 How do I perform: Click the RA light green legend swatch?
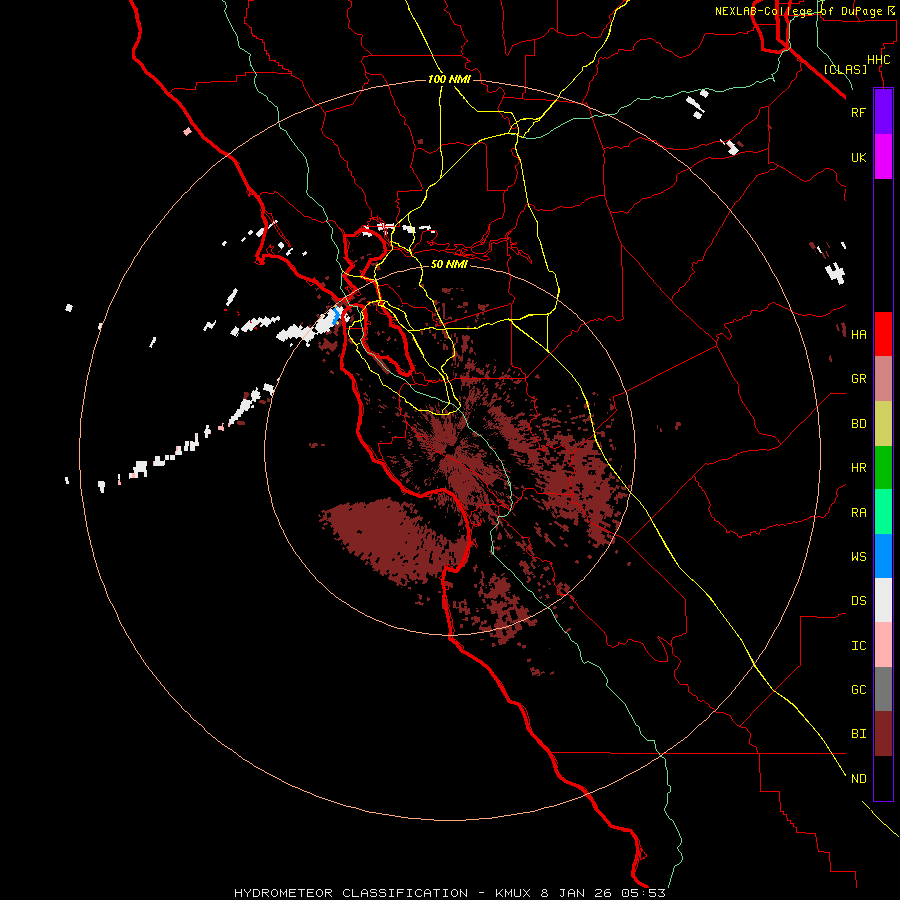[883, 512]
